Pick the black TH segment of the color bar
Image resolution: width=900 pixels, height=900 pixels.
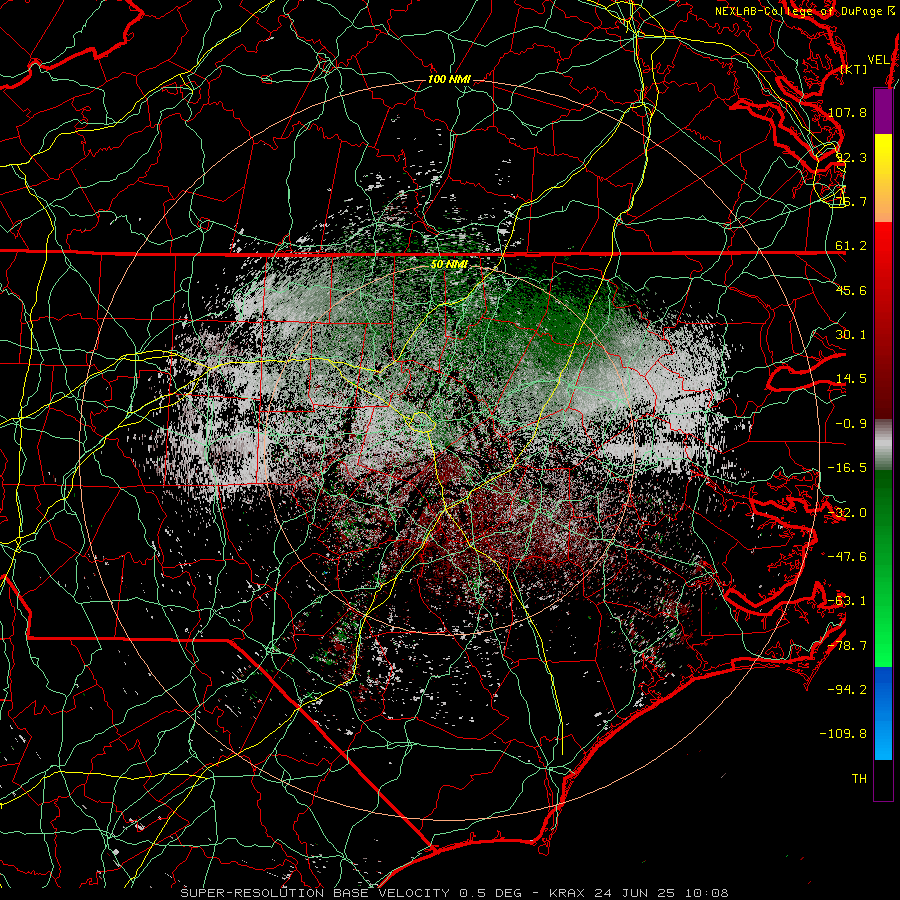pyautogui.click(x=883, y=779)
